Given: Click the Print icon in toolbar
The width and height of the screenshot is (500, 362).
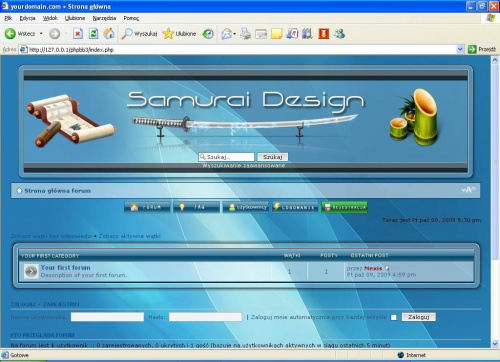Looking at the screenshot, I should (x=246, y=34).
